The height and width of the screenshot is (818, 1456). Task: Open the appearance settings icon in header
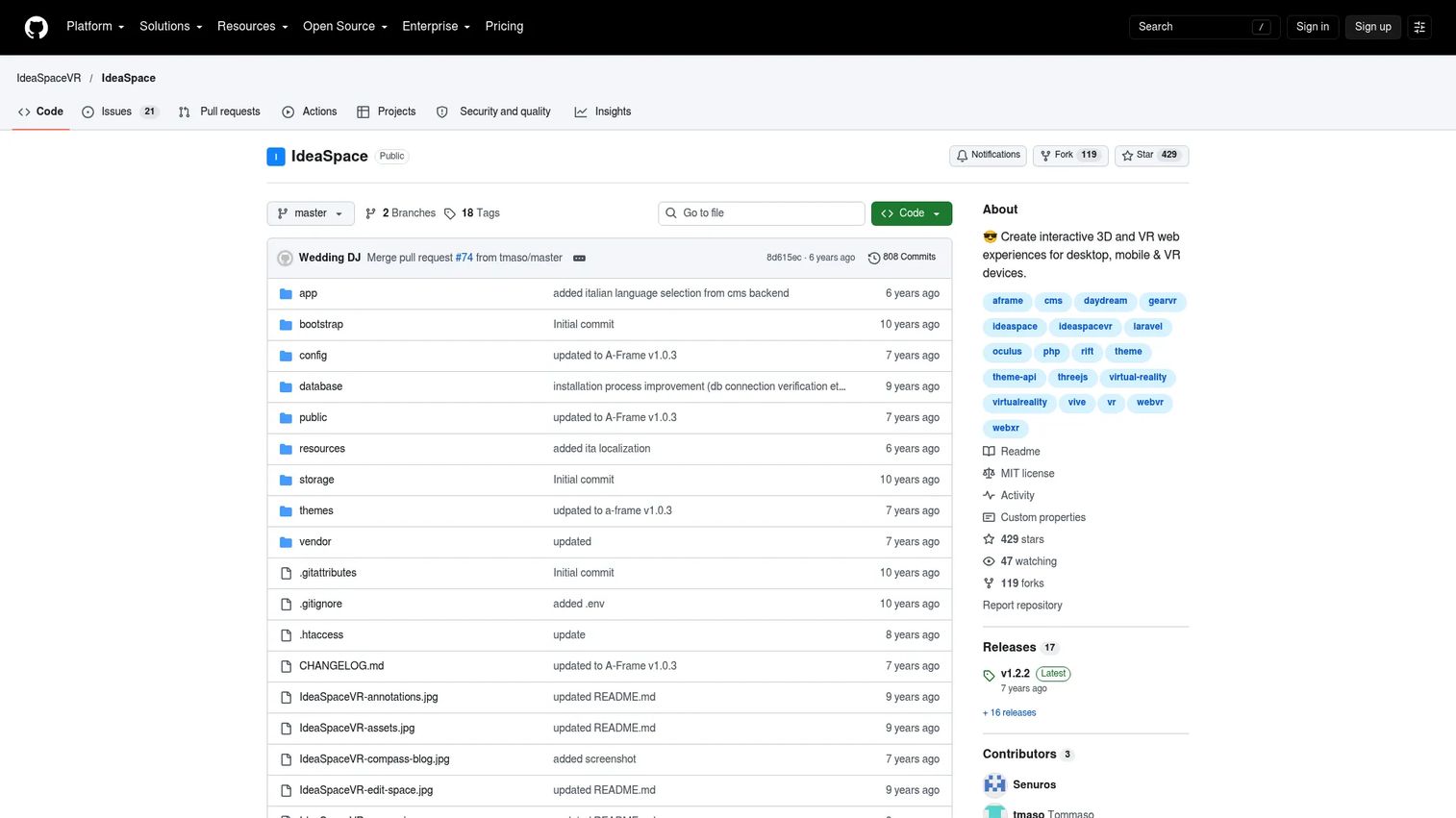1419,27
